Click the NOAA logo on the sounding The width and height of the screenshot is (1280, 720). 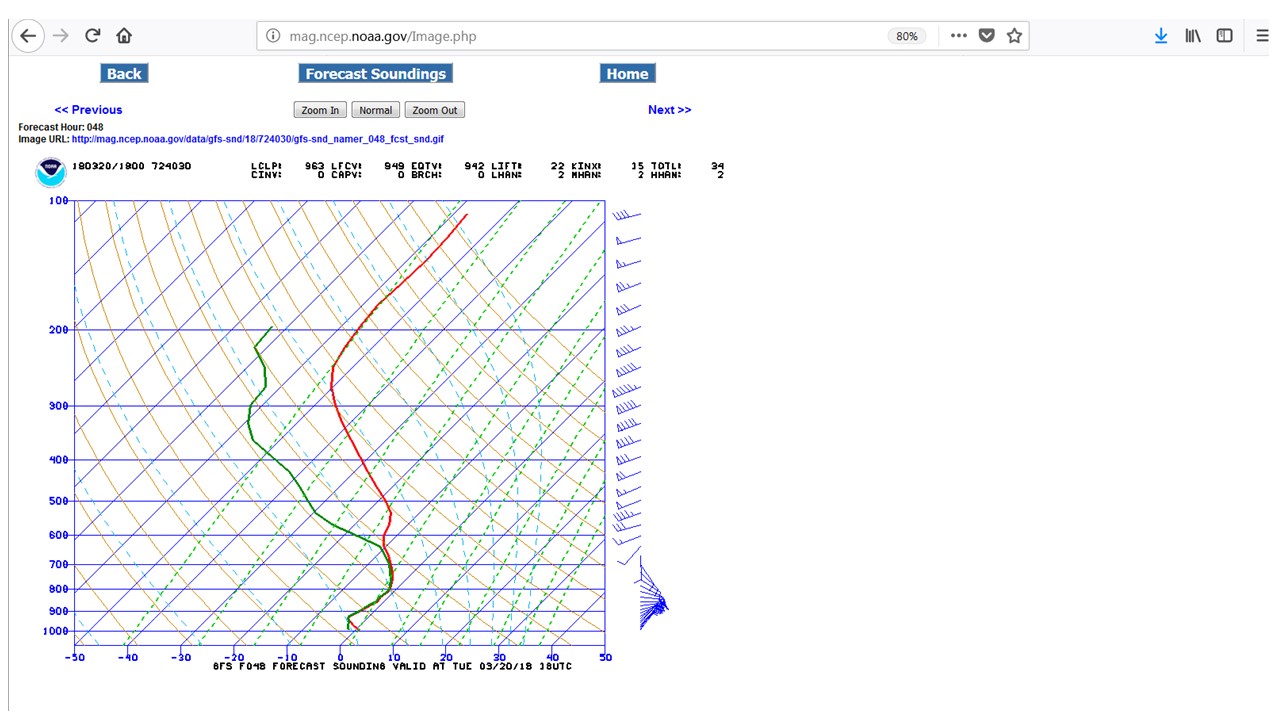point(51,173)
